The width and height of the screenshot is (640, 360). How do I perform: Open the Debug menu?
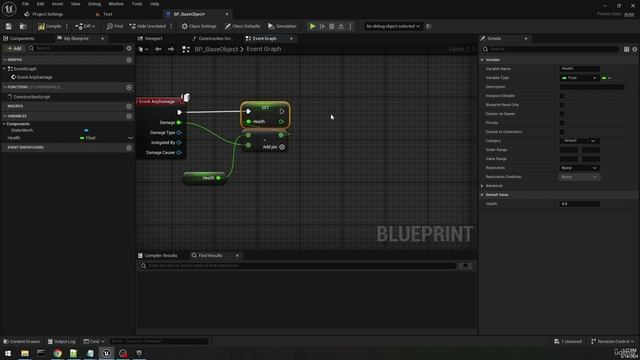94,4
